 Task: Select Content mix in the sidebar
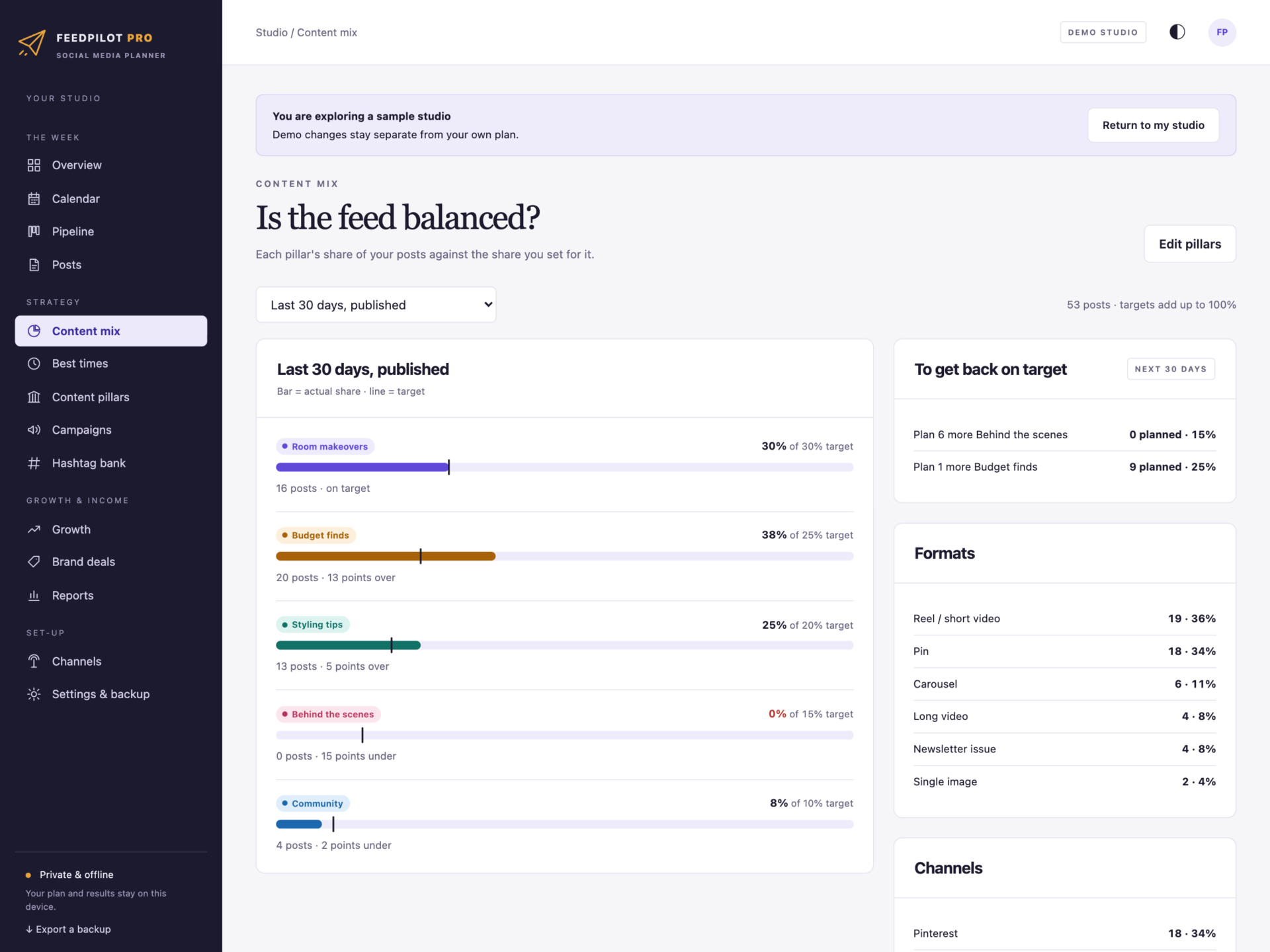pos(111,331)
